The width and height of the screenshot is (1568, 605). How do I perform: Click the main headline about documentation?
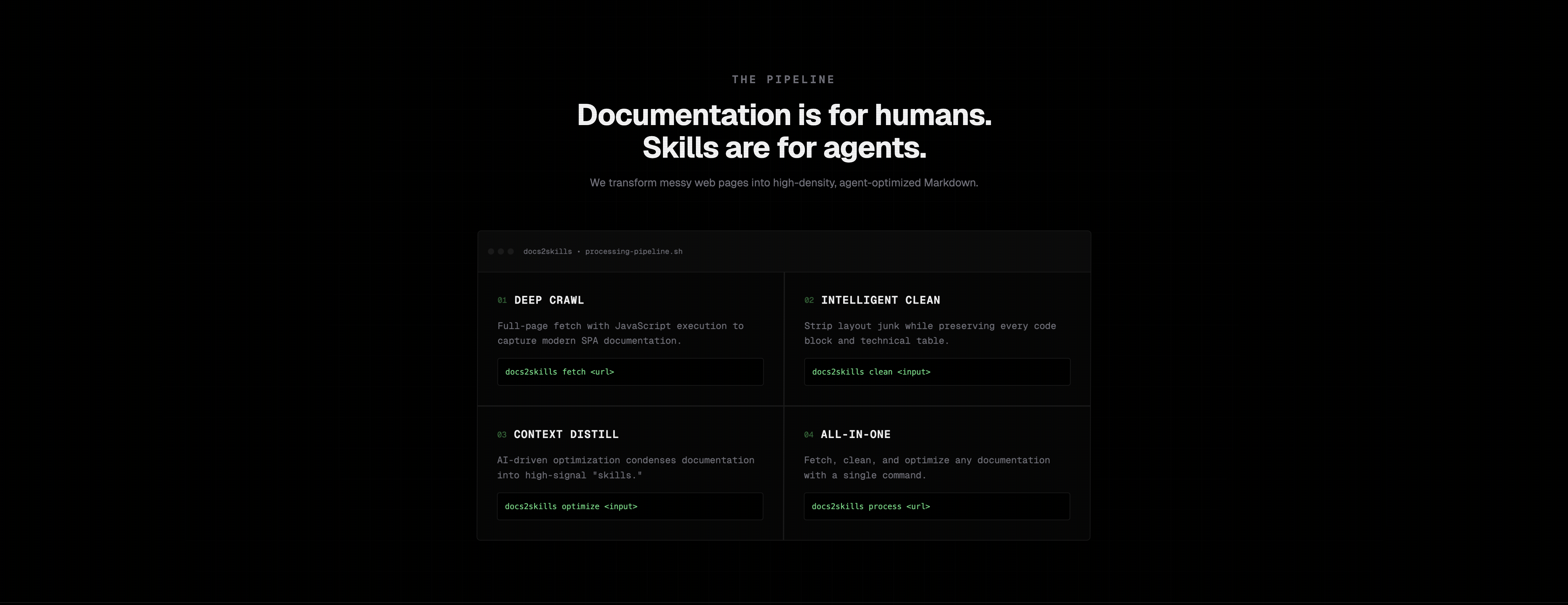[x=784, y=131]
